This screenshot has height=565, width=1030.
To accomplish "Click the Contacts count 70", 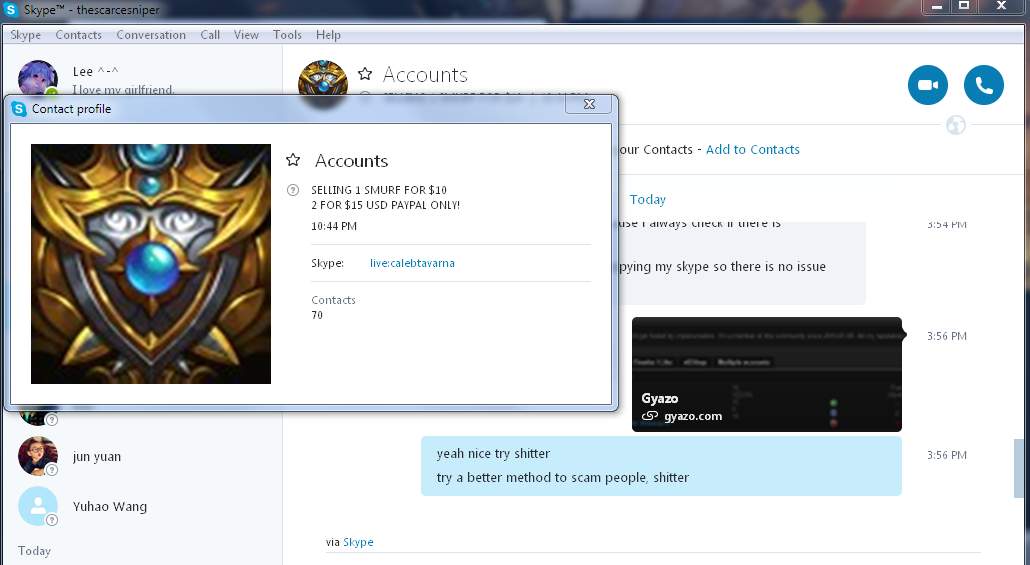I will [x=317, y=315].
